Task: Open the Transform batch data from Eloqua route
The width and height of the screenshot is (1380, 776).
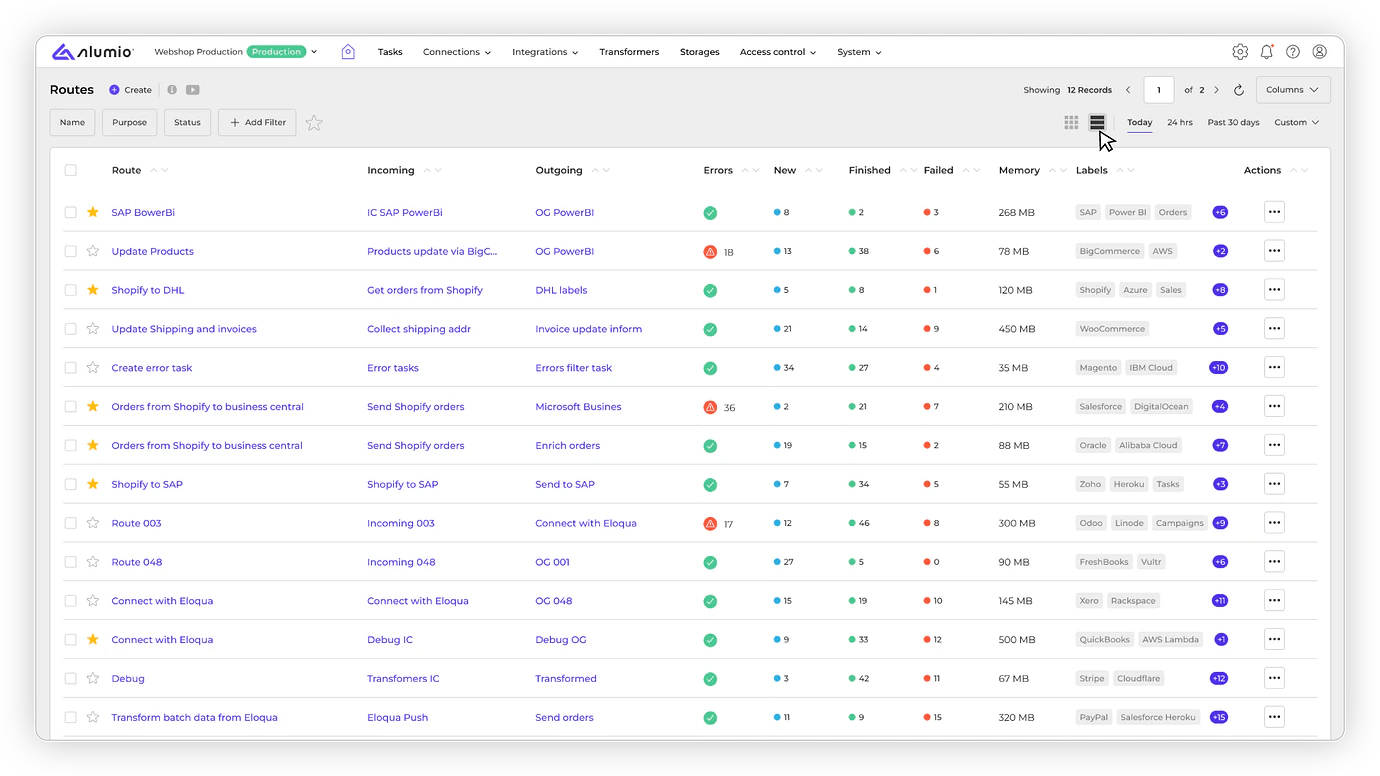Action: [194, 717]
